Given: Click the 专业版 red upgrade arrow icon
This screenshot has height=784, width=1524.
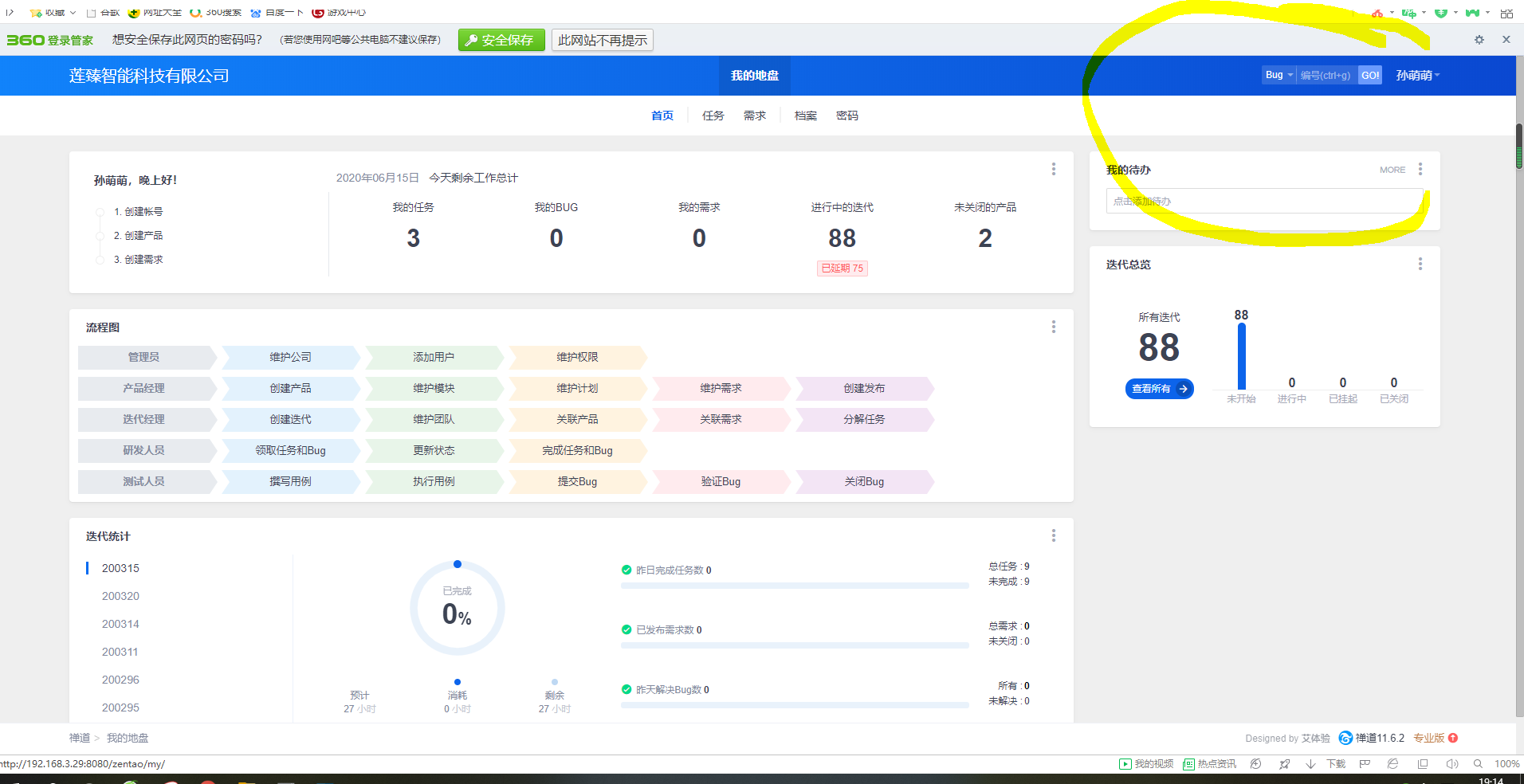Looking at the screenshot, I should pyautogui.click(x=1453, y=738).
